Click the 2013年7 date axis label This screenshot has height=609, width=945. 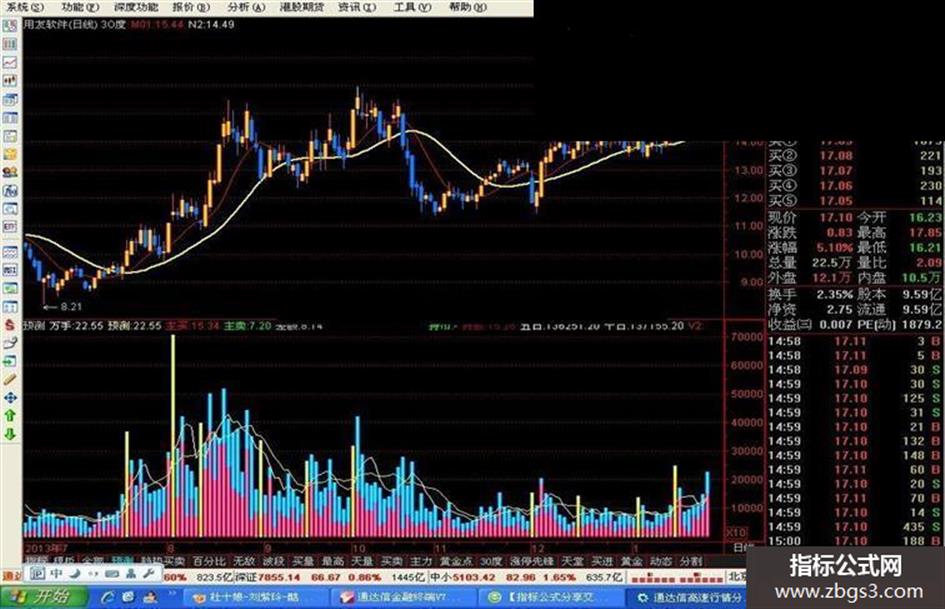[x=44, y=549]
